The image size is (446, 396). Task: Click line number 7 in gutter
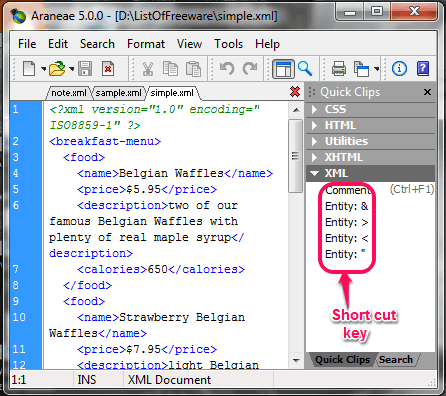pos(16,269)
